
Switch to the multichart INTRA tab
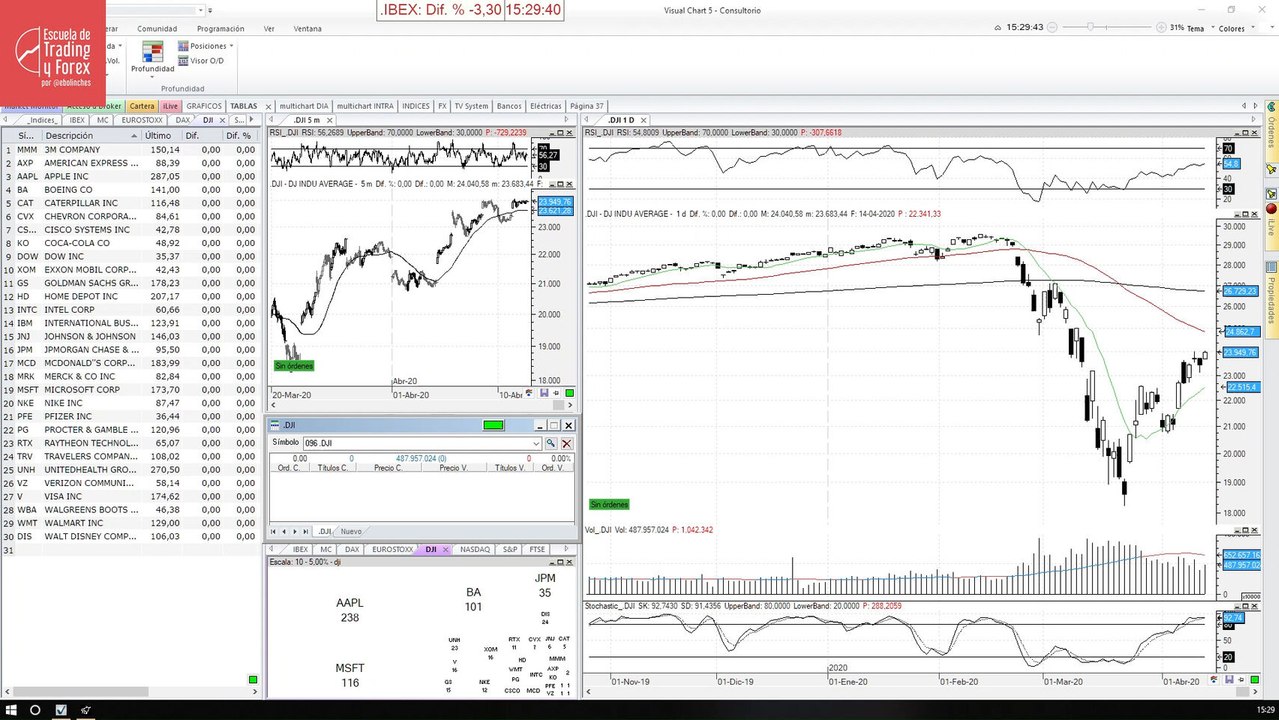pos(365,106)
